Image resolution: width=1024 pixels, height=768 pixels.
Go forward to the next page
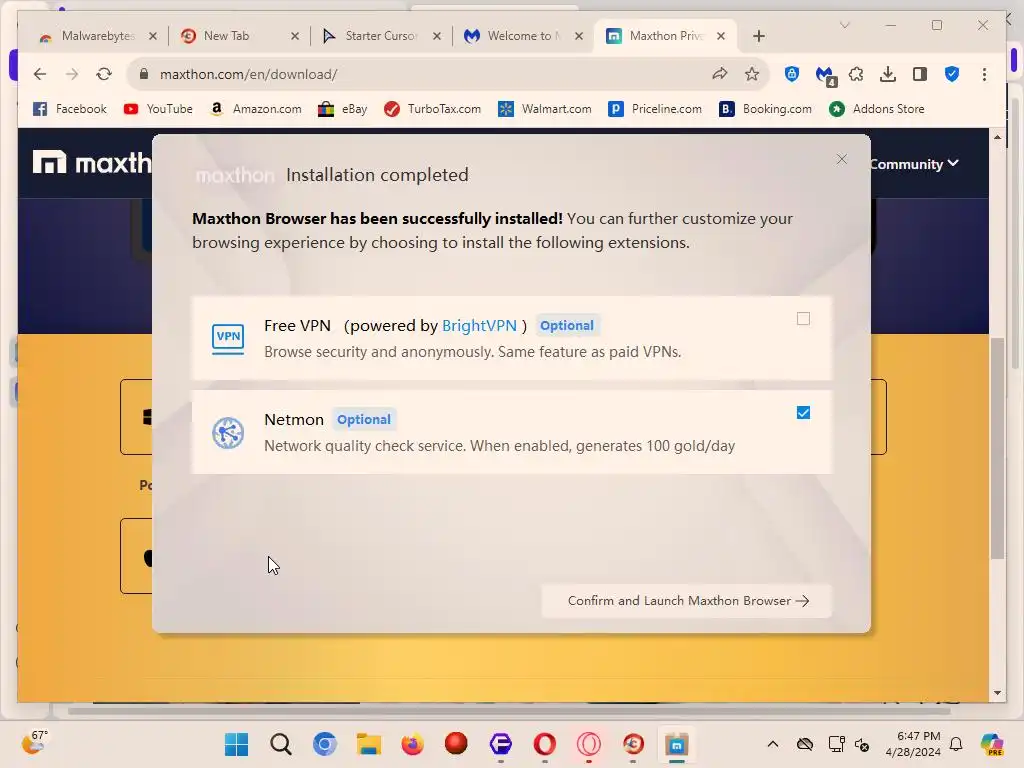coord(72,74)
